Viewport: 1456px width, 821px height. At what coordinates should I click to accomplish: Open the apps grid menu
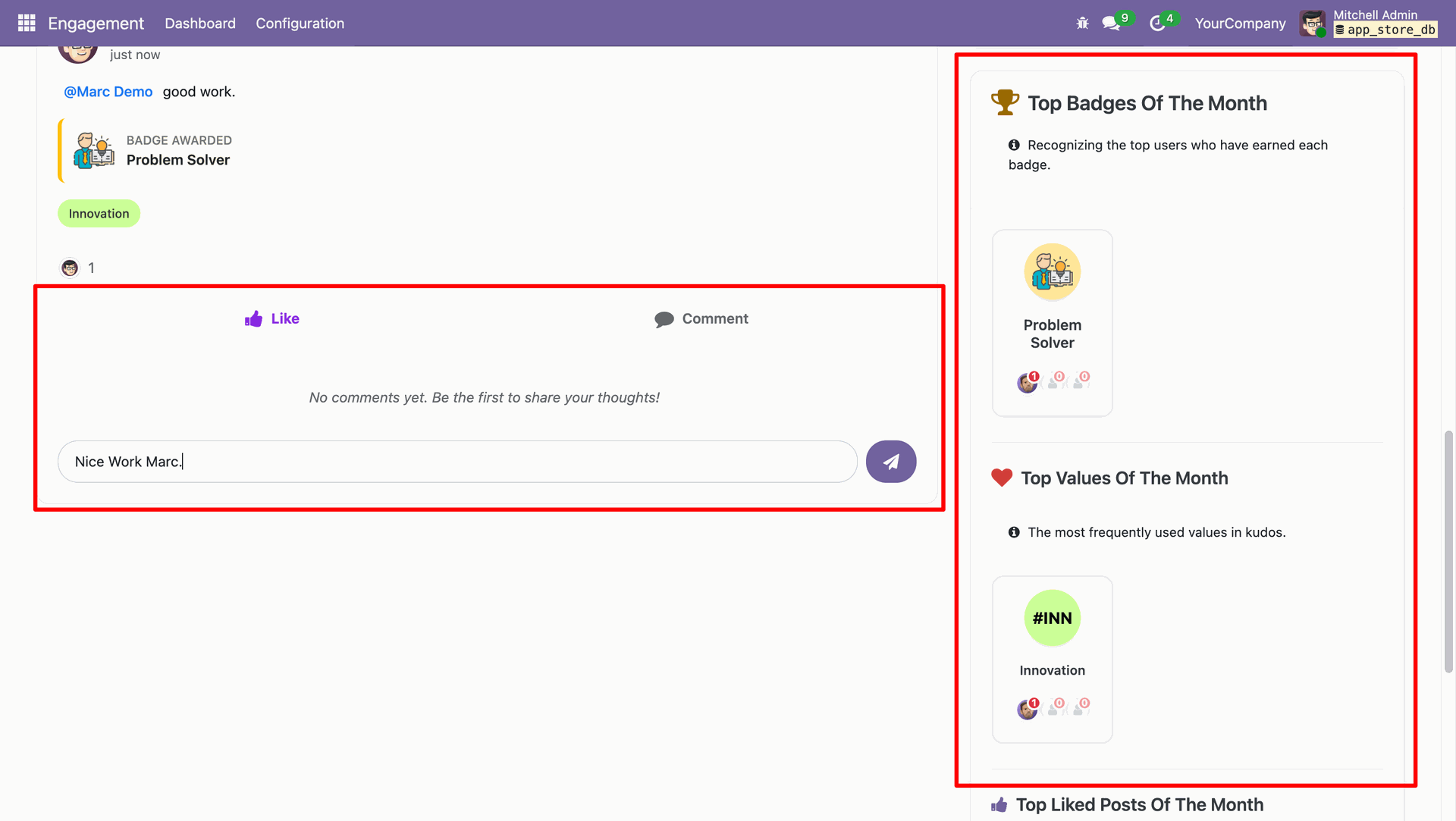tap(27, 23)
